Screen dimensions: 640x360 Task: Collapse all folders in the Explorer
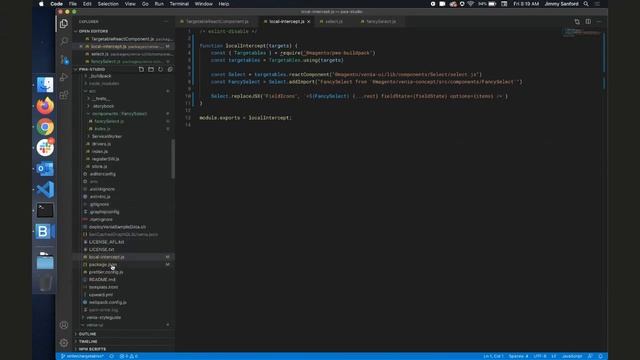point(170,69)
